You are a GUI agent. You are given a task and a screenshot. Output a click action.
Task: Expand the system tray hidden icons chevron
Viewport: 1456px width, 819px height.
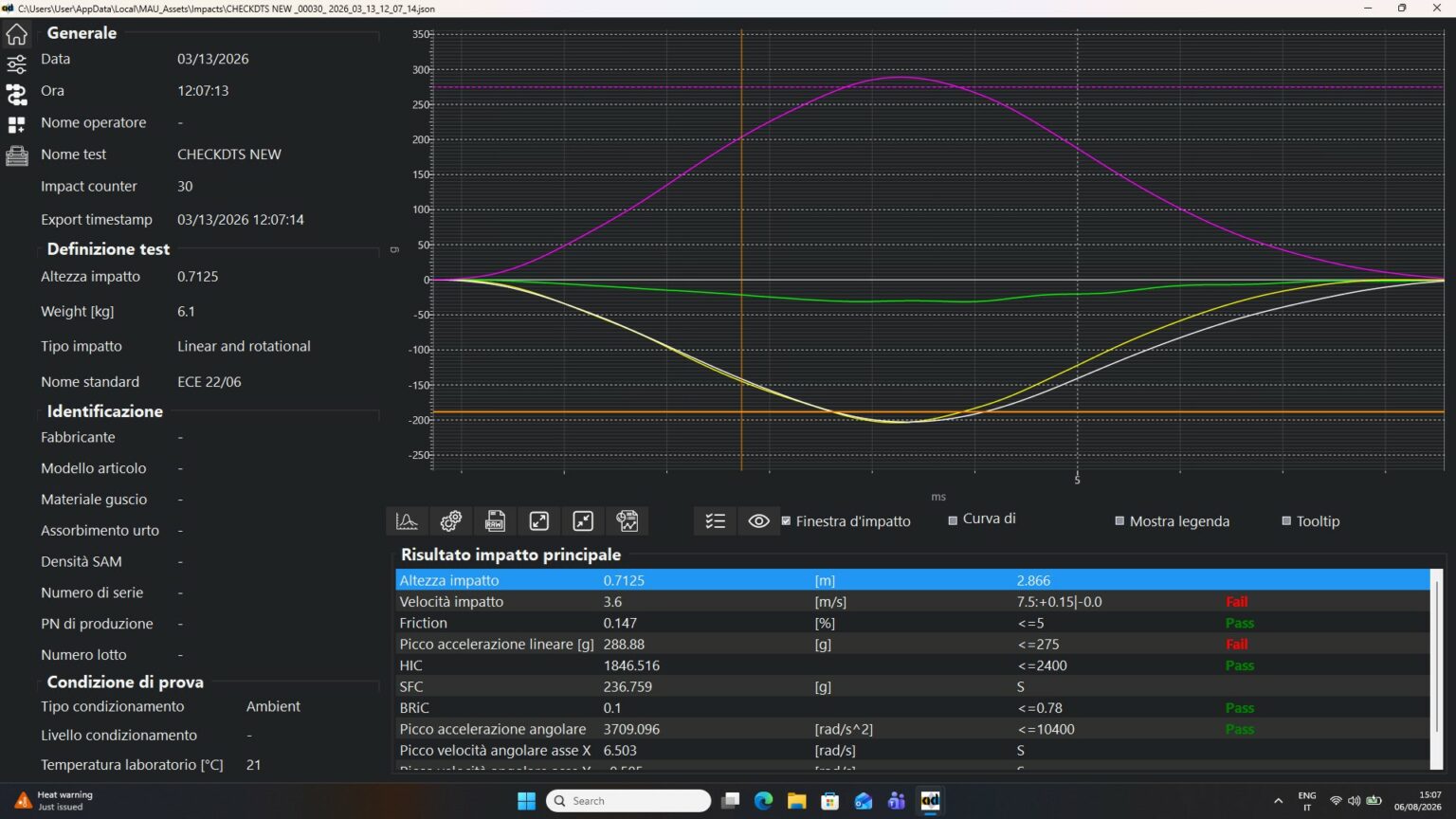[1278, 801]
